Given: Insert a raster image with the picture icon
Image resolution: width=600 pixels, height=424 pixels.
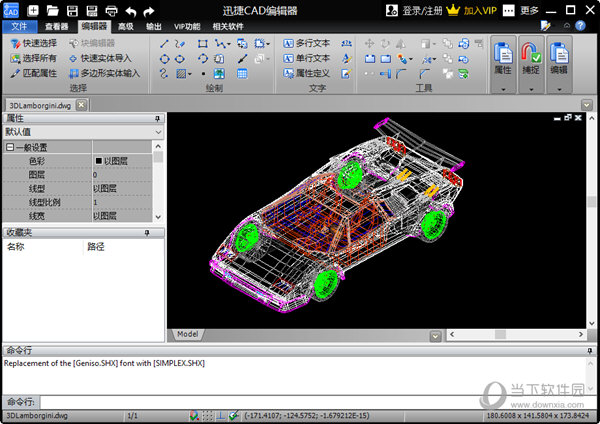Looking at the screenshot, I should coord(219,73).
